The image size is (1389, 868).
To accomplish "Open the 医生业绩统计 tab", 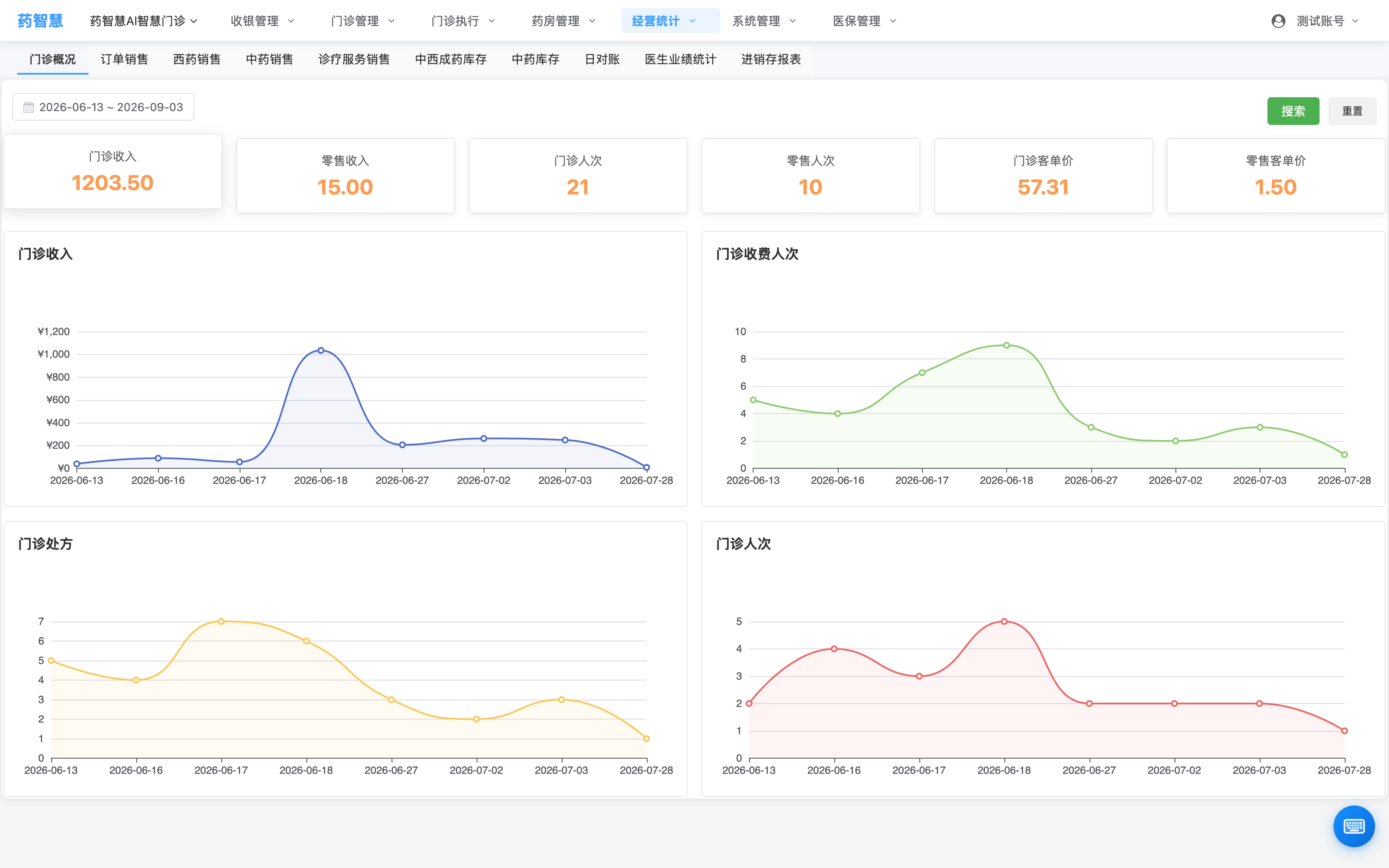I will pos(680,59).
